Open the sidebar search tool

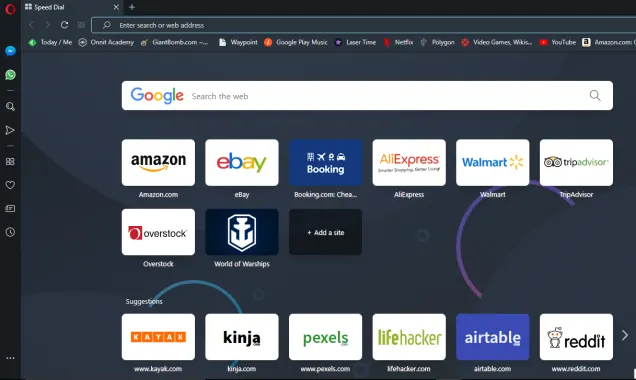point(10,106)
